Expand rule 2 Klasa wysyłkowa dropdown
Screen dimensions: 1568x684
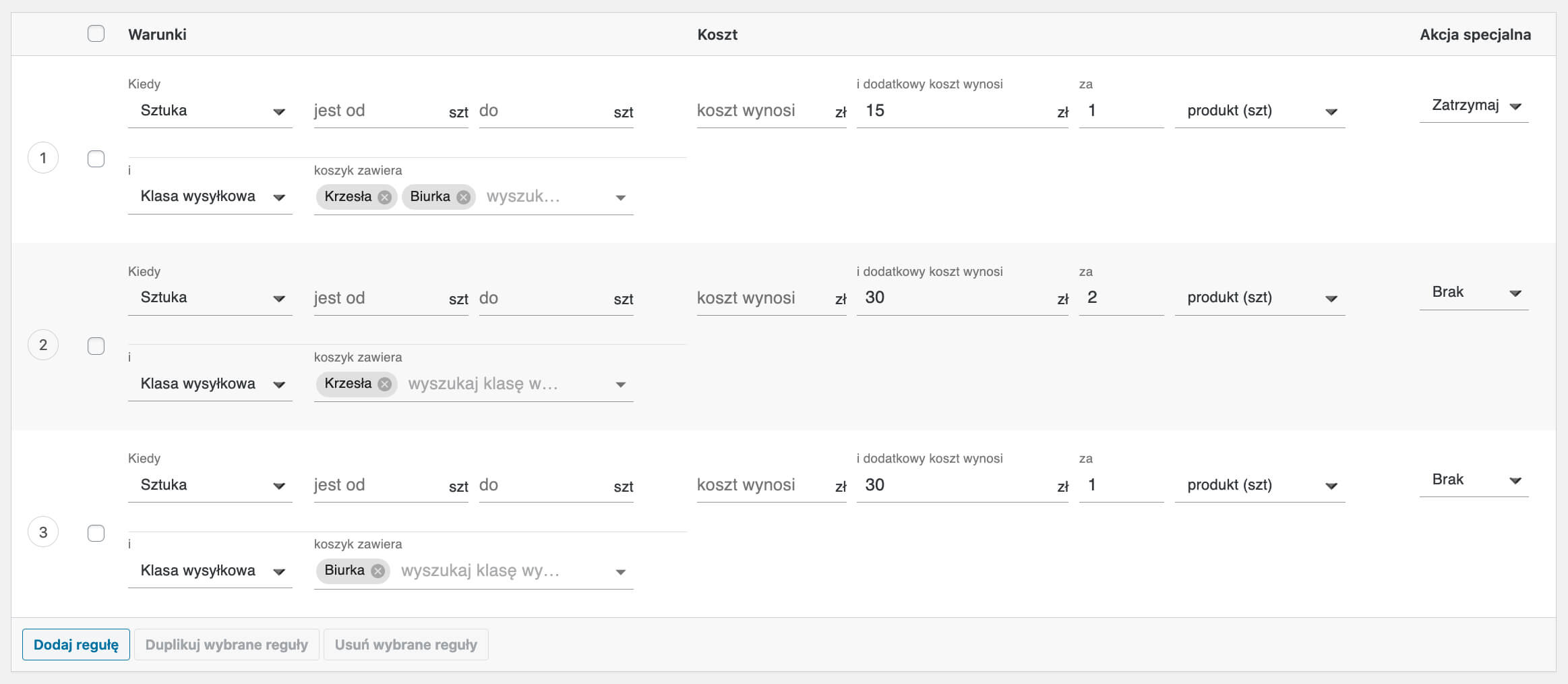[x=210, y=384]
